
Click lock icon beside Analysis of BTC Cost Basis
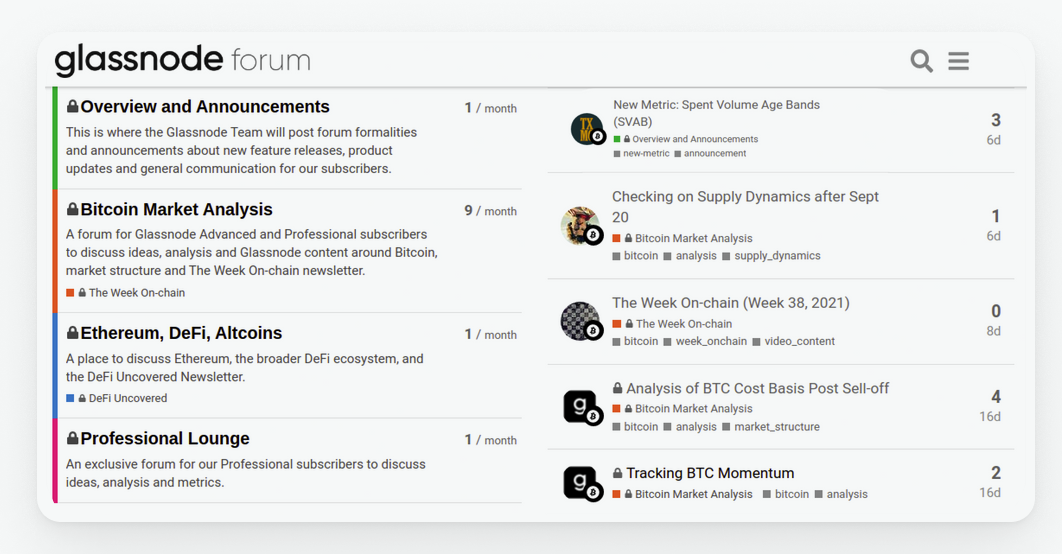point(618,388)
